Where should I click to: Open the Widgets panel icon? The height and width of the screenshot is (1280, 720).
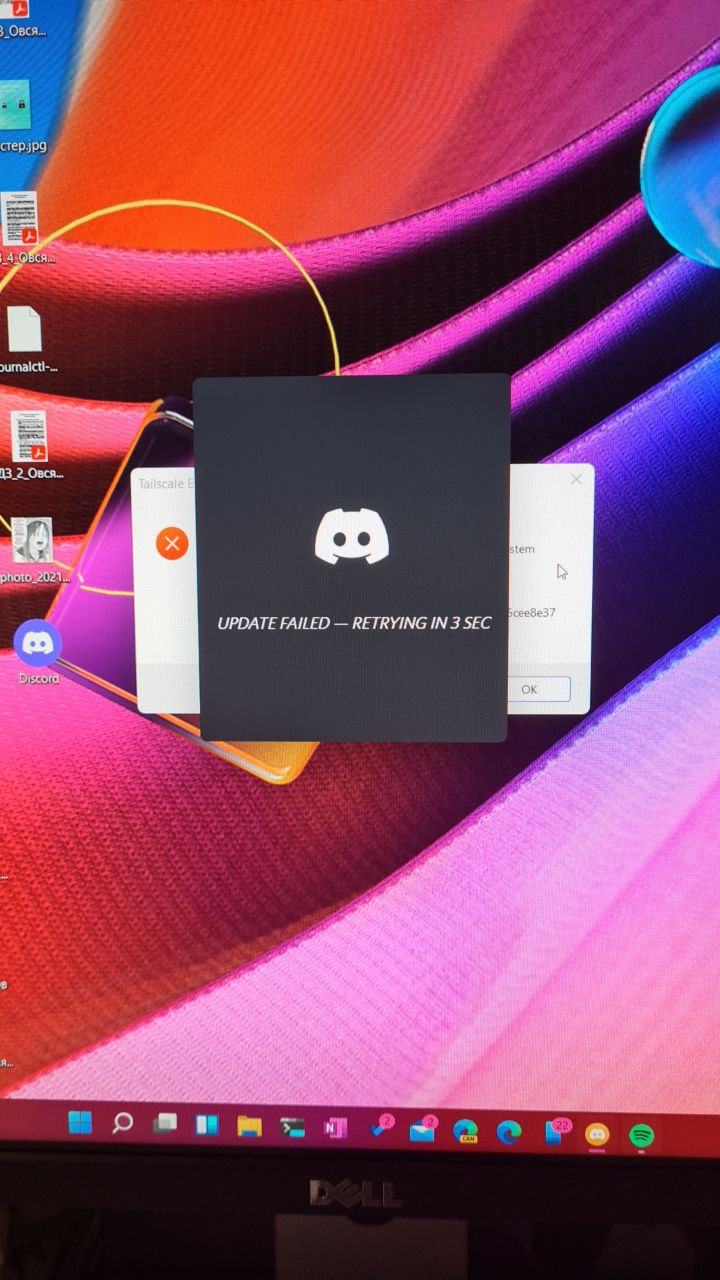[207, 1125]
